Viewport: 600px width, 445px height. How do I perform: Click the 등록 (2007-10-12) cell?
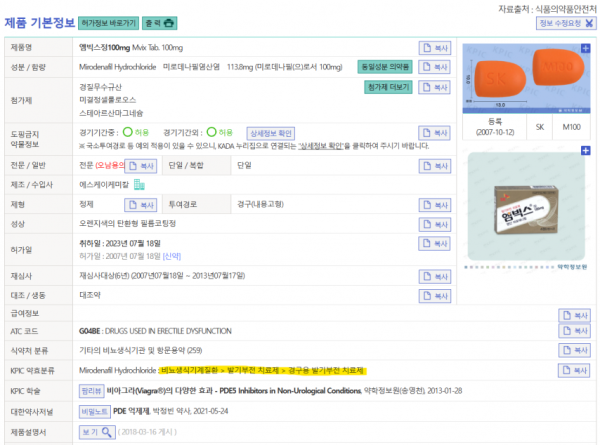[x=495, y=127]
